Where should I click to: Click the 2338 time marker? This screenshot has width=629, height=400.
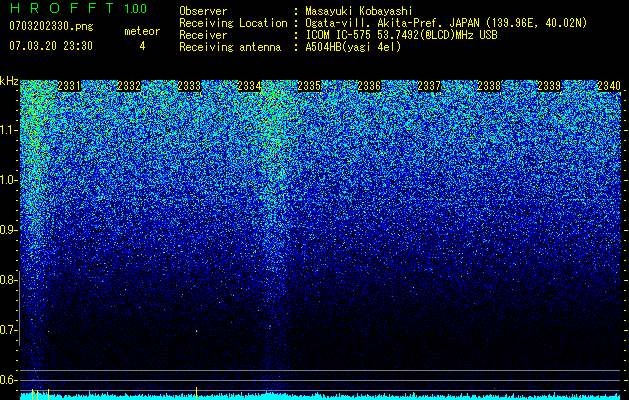489,86
